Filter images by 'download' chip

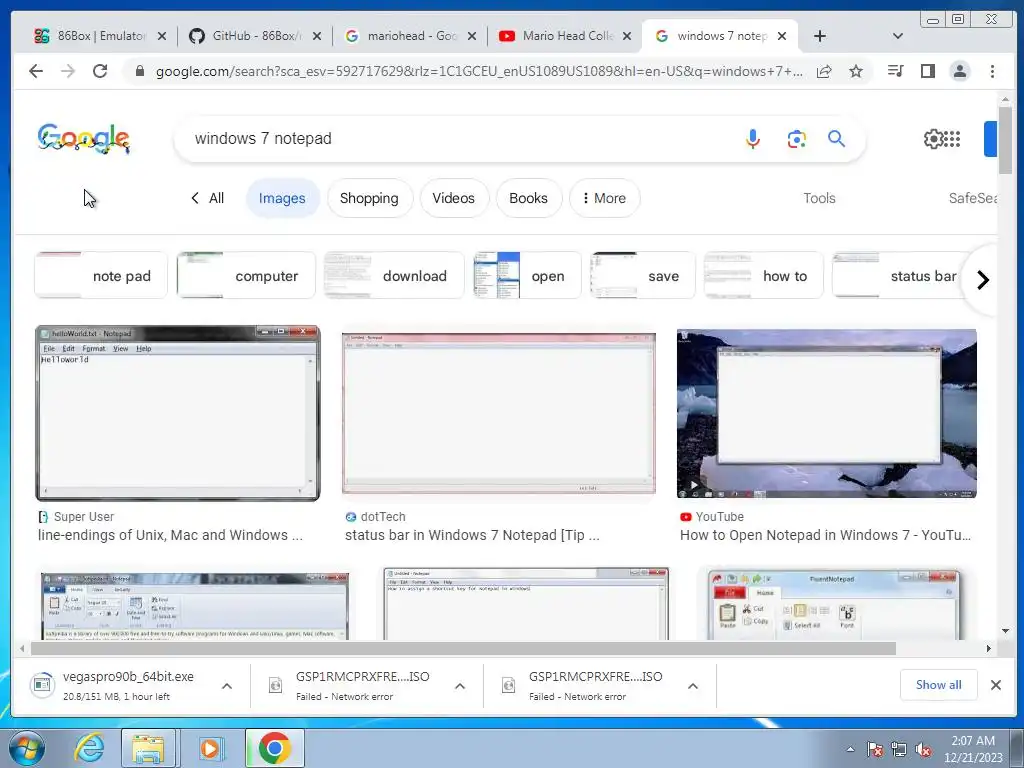[394, 276]
